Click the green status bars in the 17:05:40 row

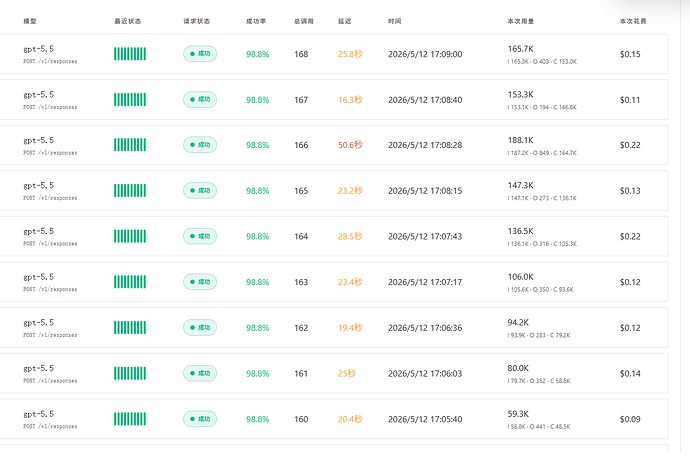pyautogui.click(x=130, y=419)
